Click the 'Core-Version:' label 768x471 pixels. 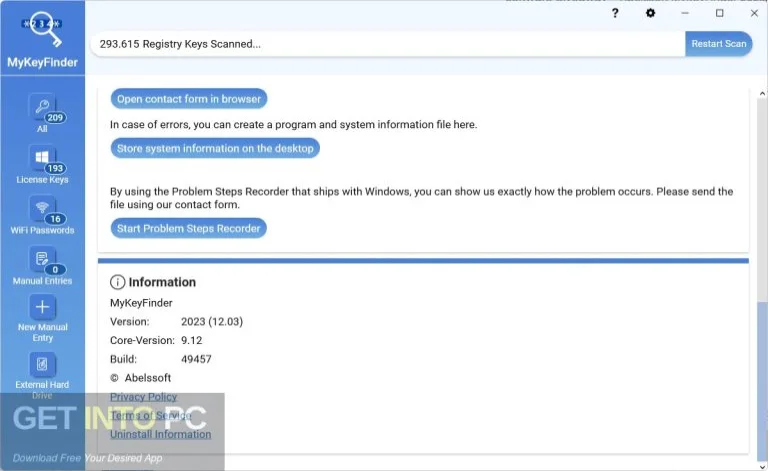(142, 340)
